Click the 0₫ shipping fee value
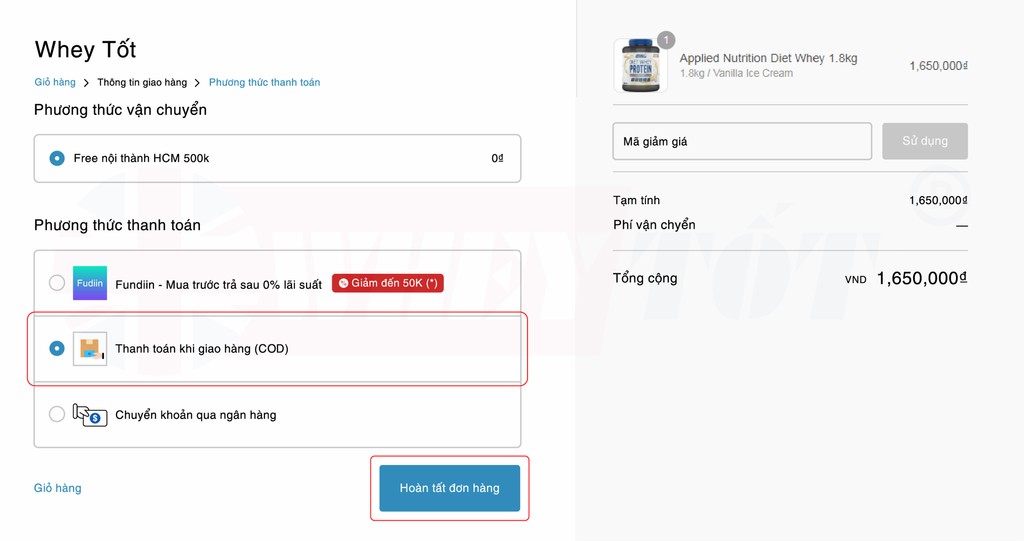Screen dimensions: 1024x541 pyautogui.click(x=497, y=158)
